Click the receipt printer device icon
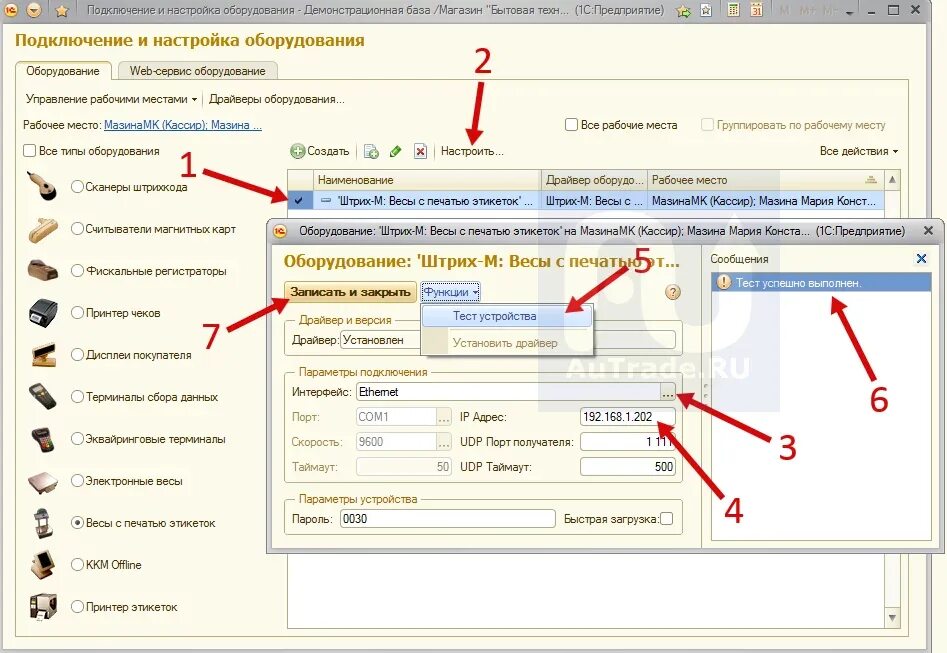 pos(43,313)
